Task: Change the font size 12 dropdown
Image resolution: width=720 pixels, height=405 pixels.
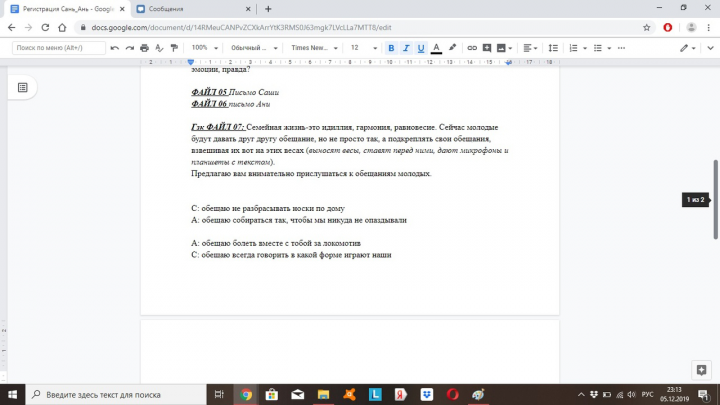Action: 364,48
